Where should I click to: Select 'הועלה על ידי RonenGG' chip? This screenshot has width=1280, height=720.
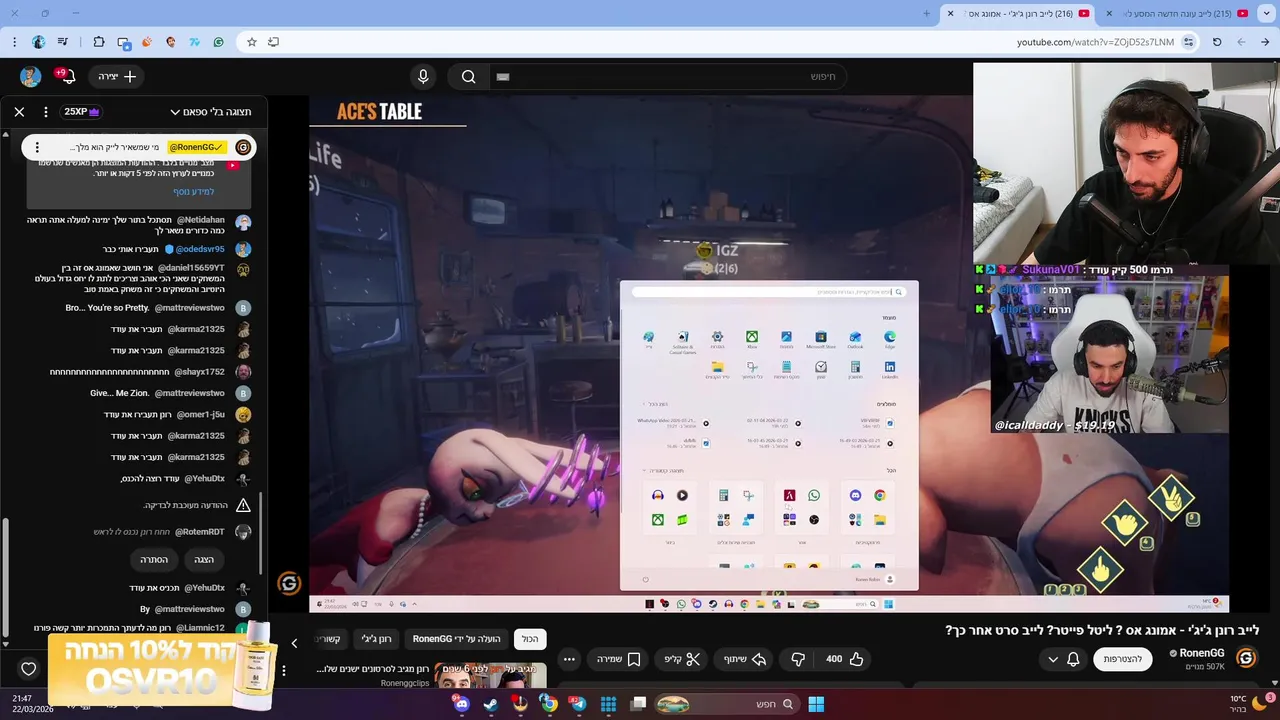point(456,639)
